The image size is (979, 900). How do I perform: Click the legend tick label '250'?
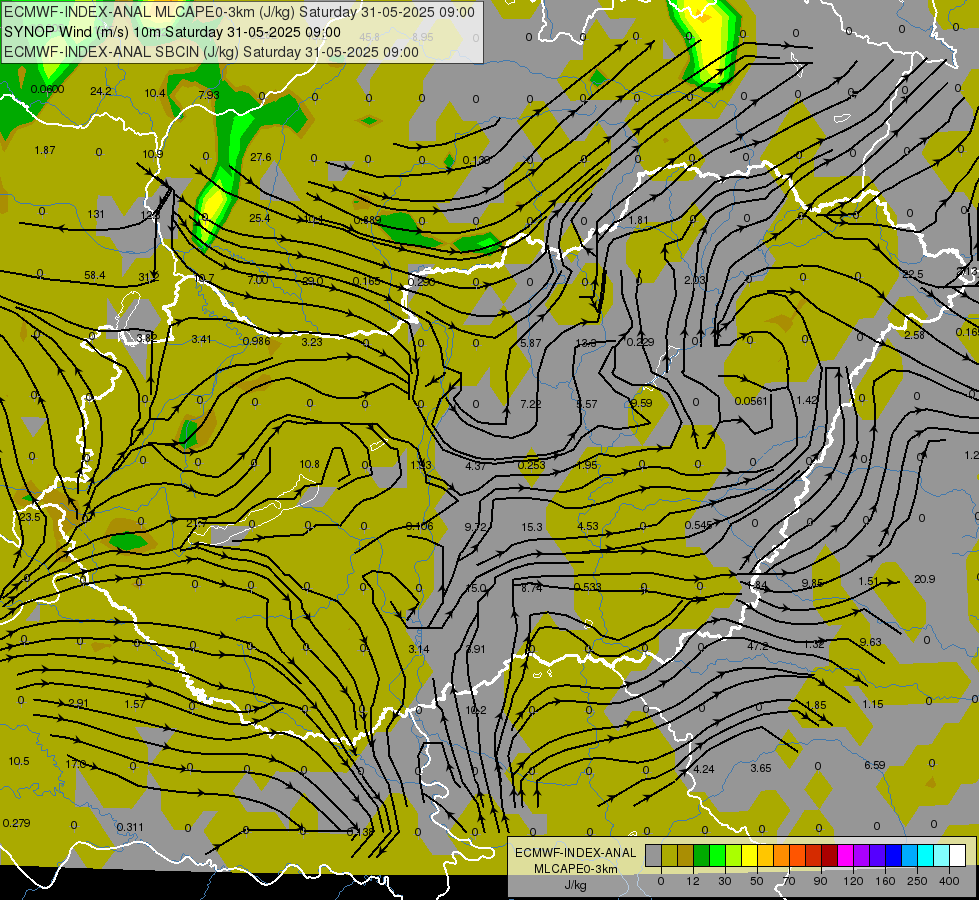[917, 881]
